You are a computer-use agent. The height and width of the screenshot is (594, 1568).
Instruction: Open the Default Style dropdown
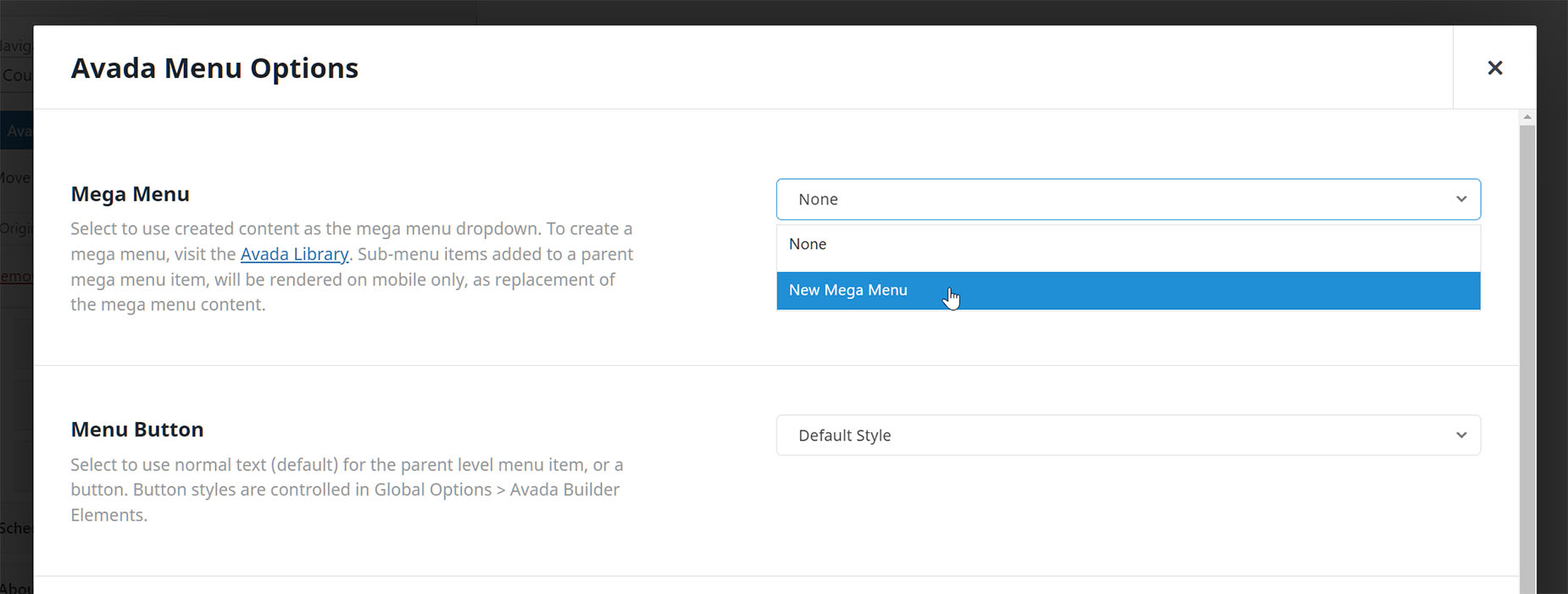(x=1128, y=435)
